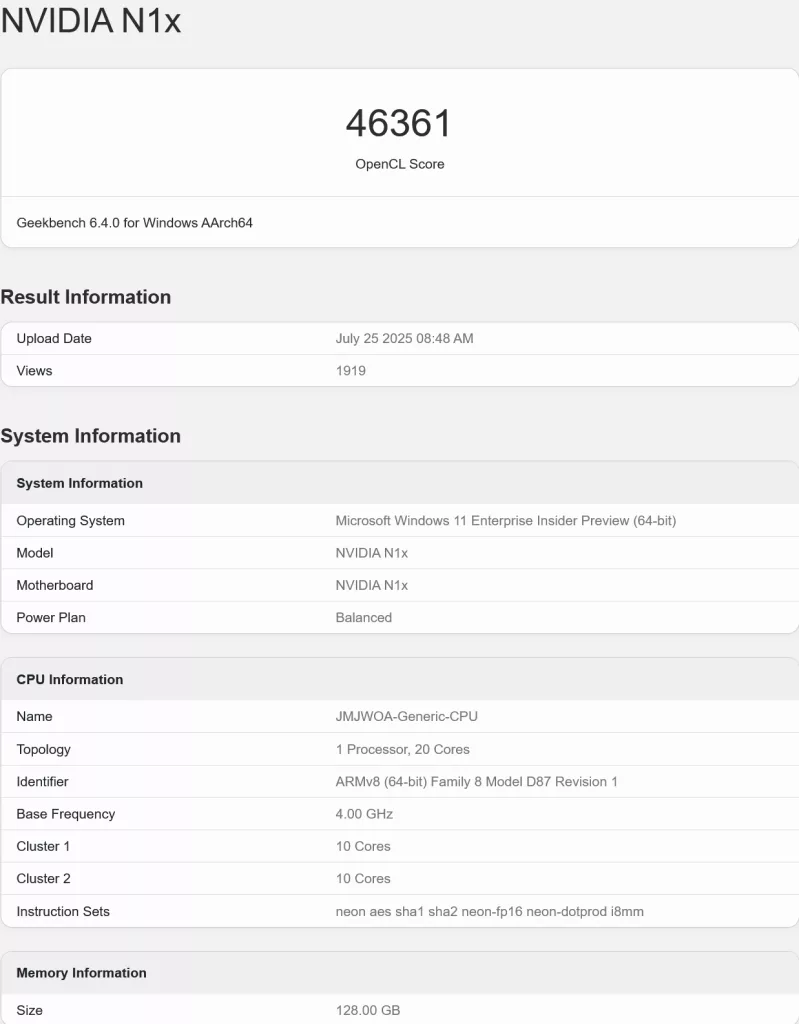
Task: Select the July 25 2025 08:48 AM value
Action: click(404, 338)
